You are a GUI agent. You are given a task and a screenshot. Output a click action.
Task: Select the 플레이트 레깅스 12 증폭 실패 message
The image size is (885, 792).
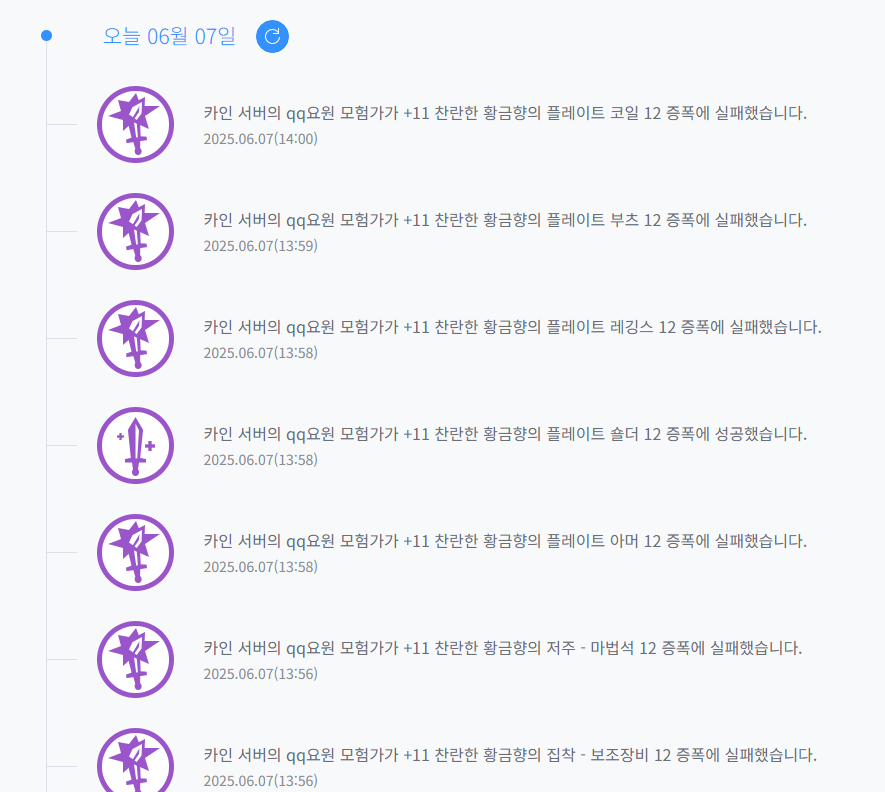tap(512, 327)
